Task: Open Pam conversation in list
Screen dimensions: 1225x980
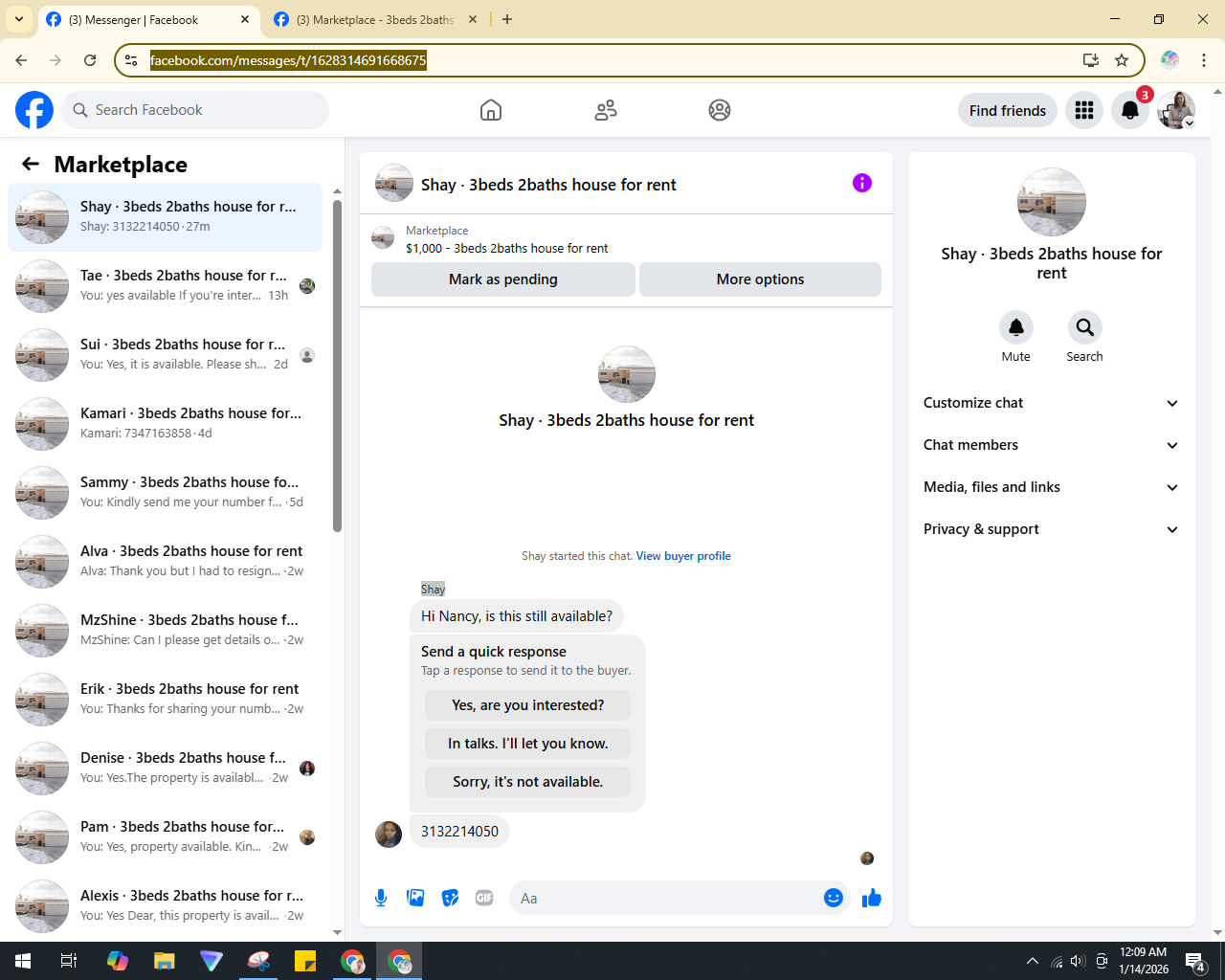Action: click(166, 837)
